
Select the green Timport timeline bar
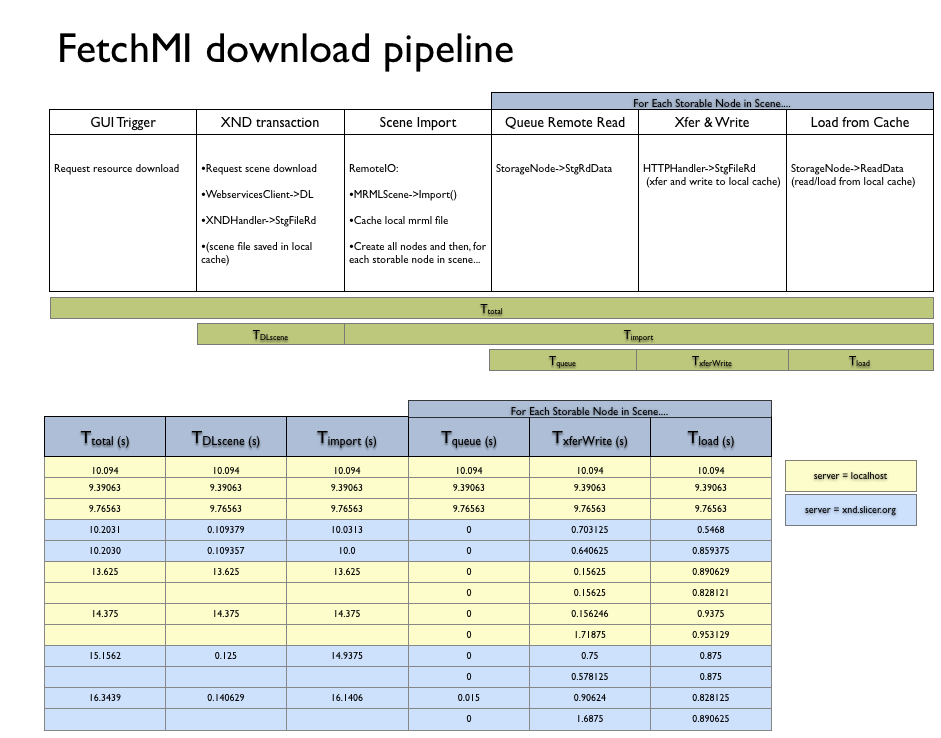(638, 335)
